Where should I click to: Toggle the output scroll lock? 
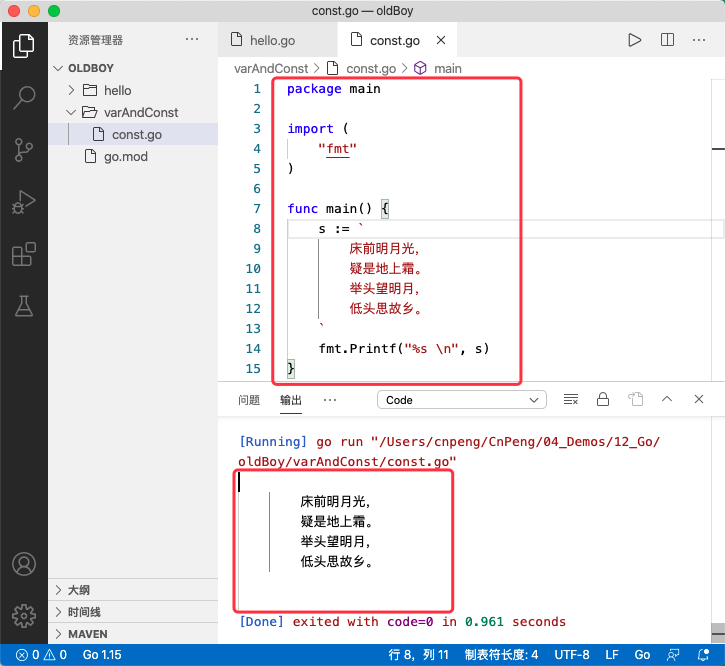(x=603, y=400)
